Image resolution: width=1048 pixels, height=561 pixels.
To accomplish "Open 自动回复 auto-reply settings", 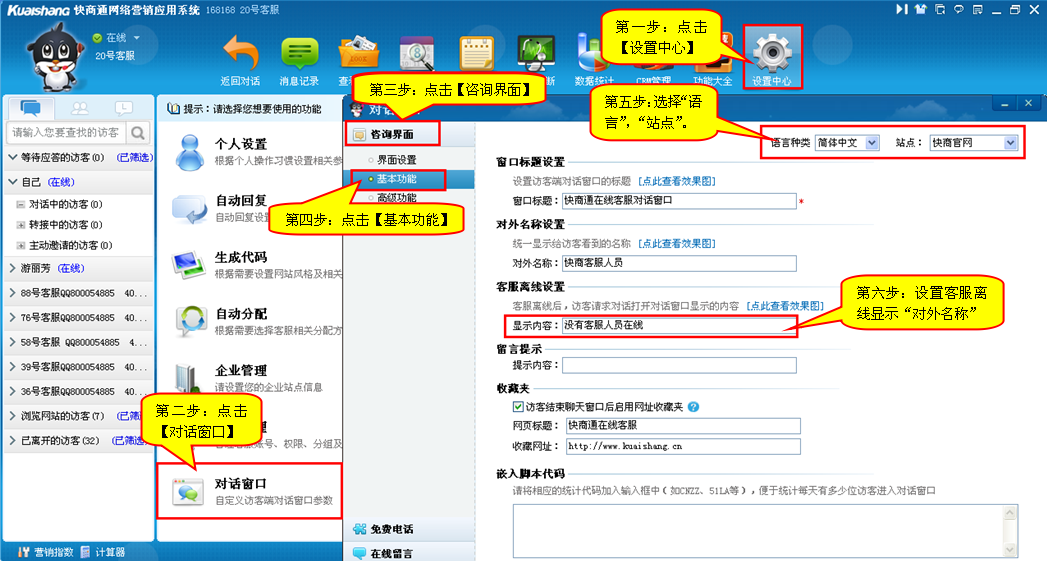I will (x=191, y=208).
